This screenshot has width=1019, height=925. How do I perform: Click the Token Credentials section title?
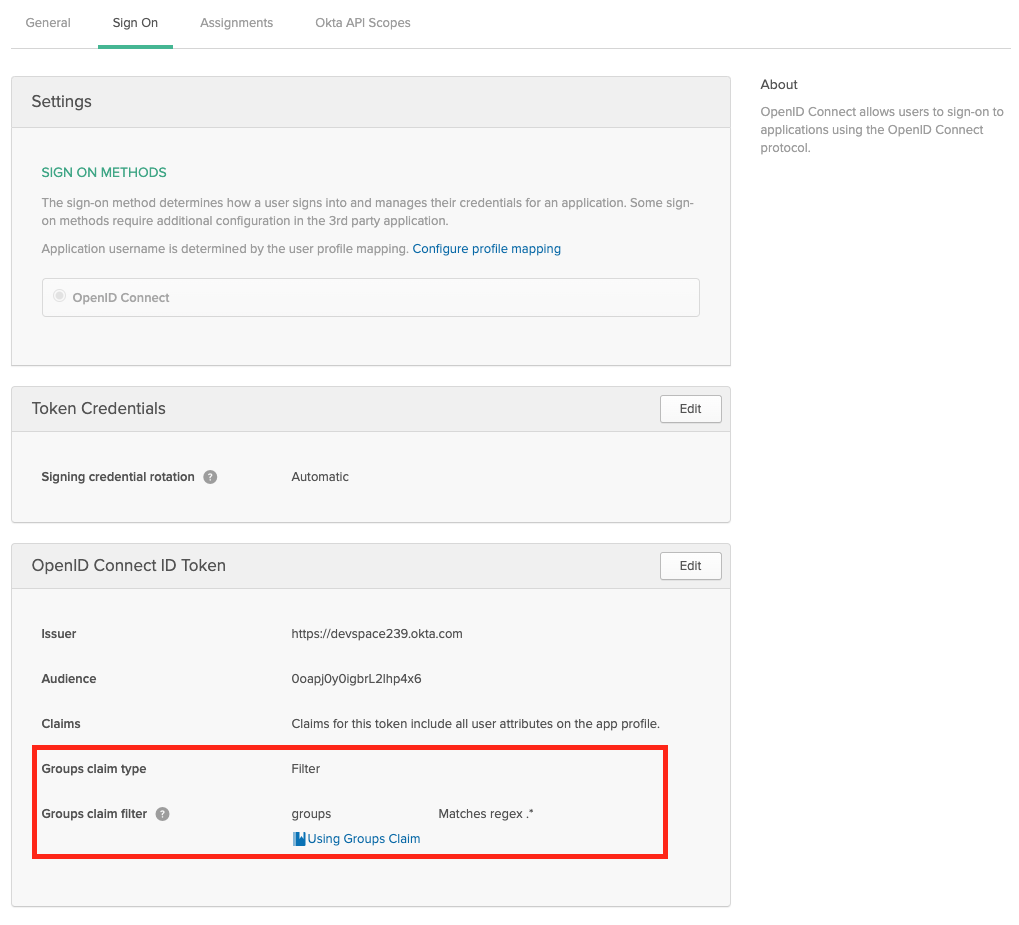[x=98, y=409]
